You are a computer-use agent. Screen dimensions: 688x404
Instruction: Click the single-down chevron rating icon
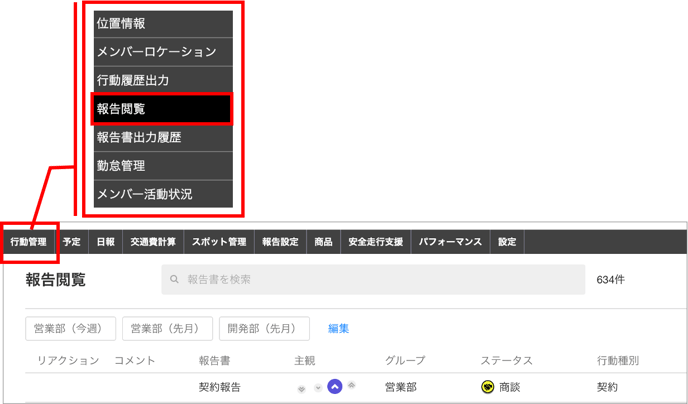(318, 388)
